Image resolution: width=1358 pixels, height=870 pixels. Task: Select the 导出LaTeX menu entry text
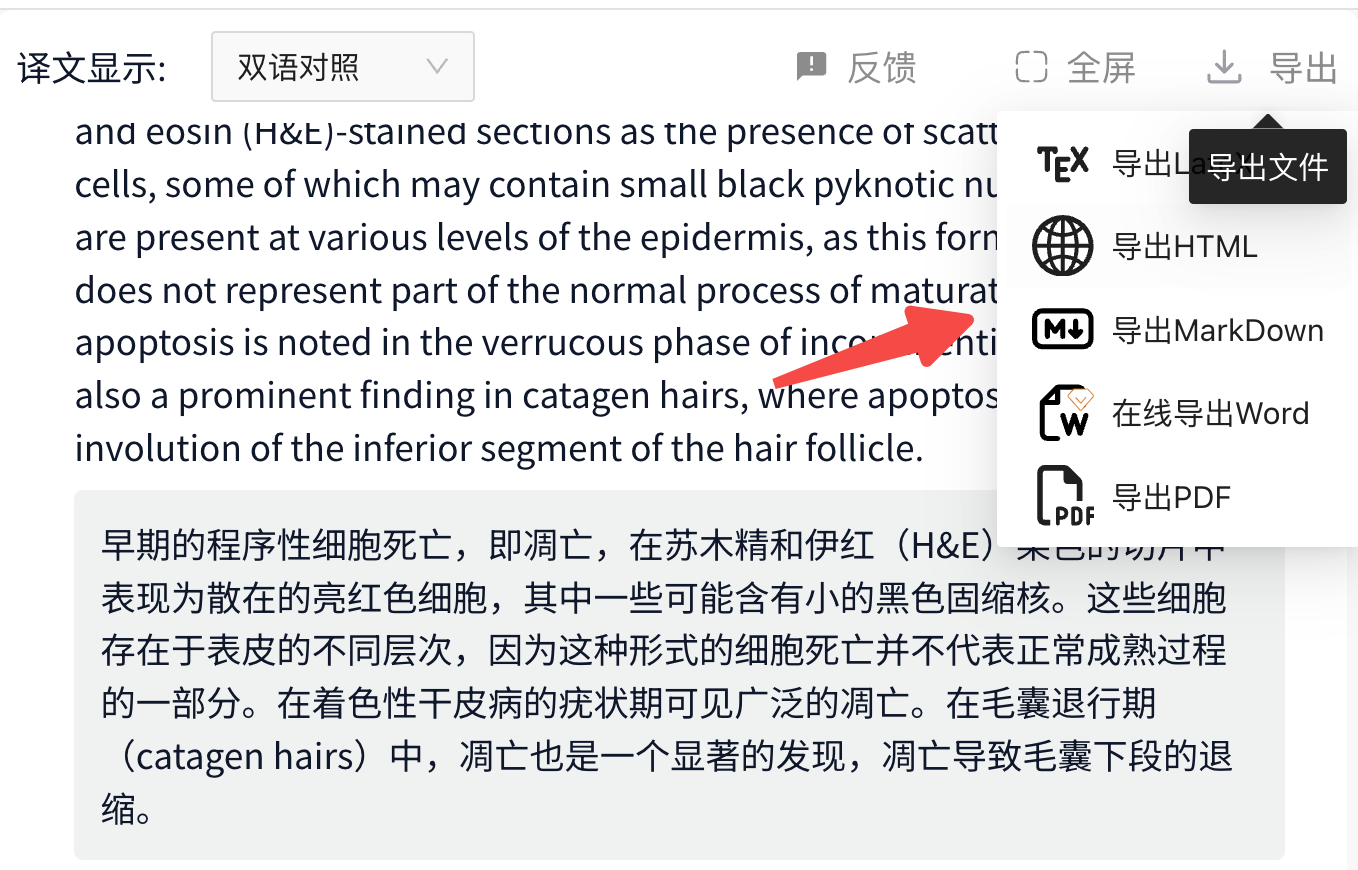tap(1150, 163)
